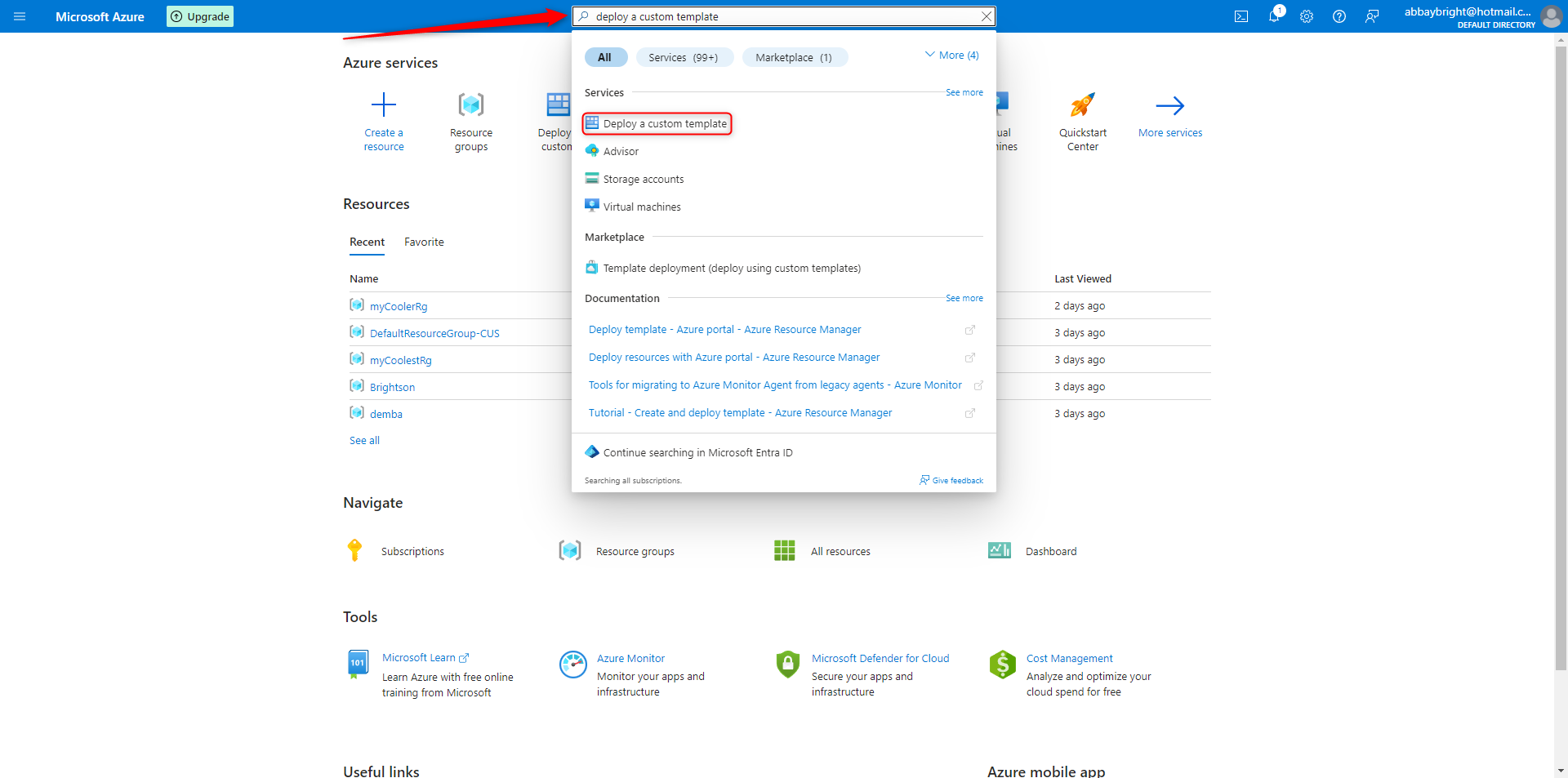
Task: Go to Microsoft Azure home title
Action: coord(100,16)
